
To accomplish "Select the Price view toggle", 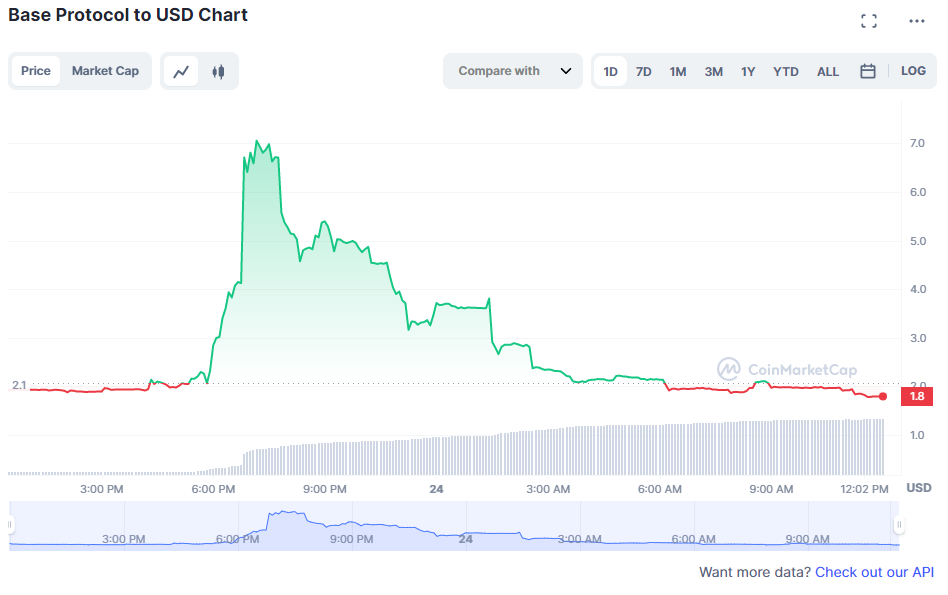I will click(36, 71).
